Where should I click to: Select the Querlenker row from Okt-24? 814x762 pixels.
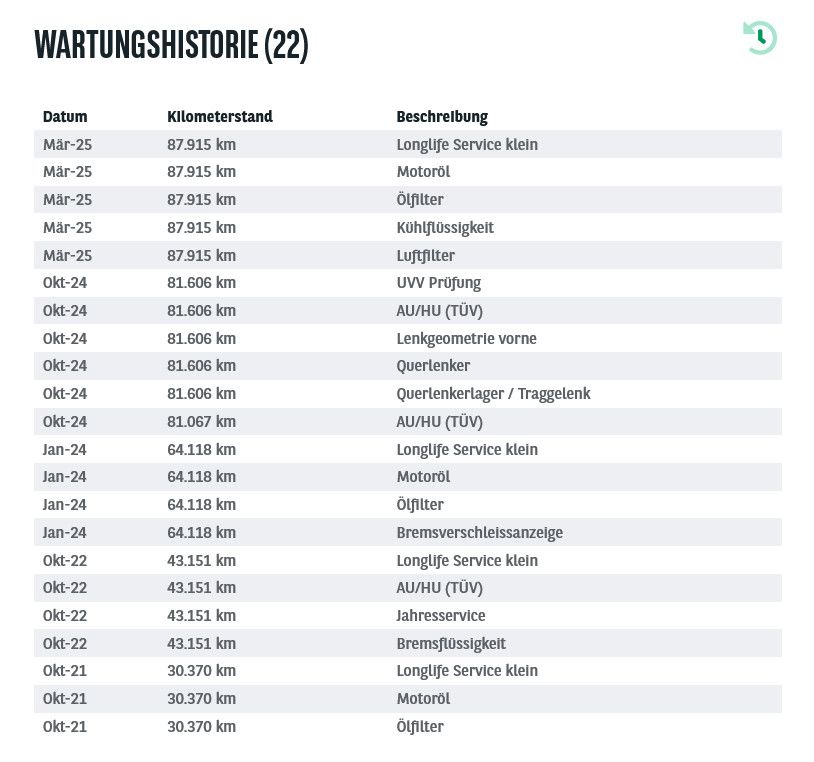pos(408,366)
